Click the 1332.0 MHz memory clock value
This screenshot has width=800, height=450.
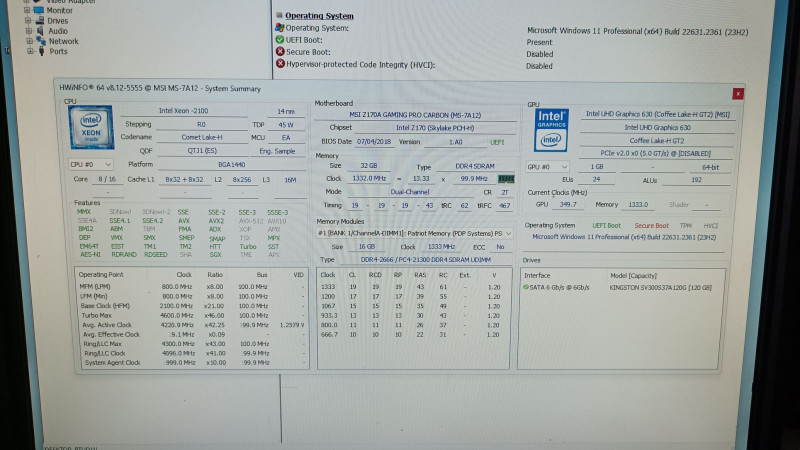(369, 179)
